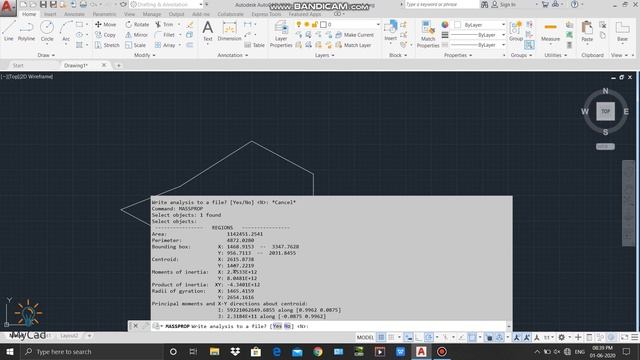Image resolution: width=640 pixels, height=360 pixels.
Task: Toggle Snap mode in status bar
Action: point(391,337)
